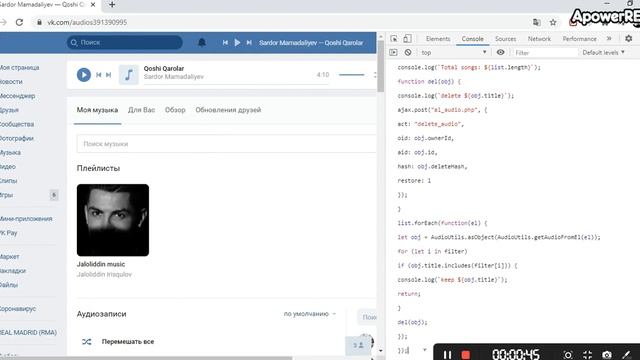The height and width of the screenshot is (360, 640).
Task: Open Игры in VK sidebar
Action: click(x=7, y=195)
